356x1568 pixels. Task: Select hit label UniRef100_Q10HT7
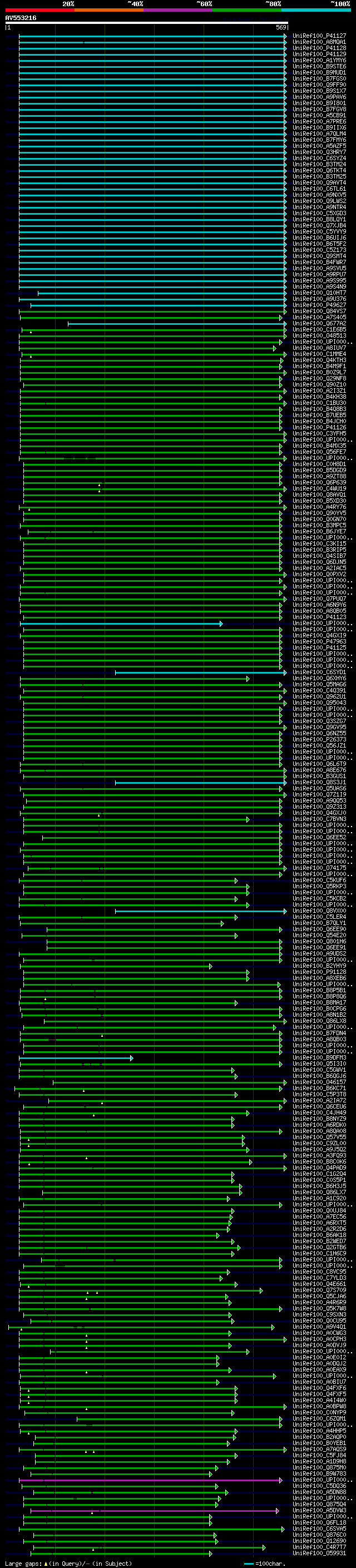point(319,293)
